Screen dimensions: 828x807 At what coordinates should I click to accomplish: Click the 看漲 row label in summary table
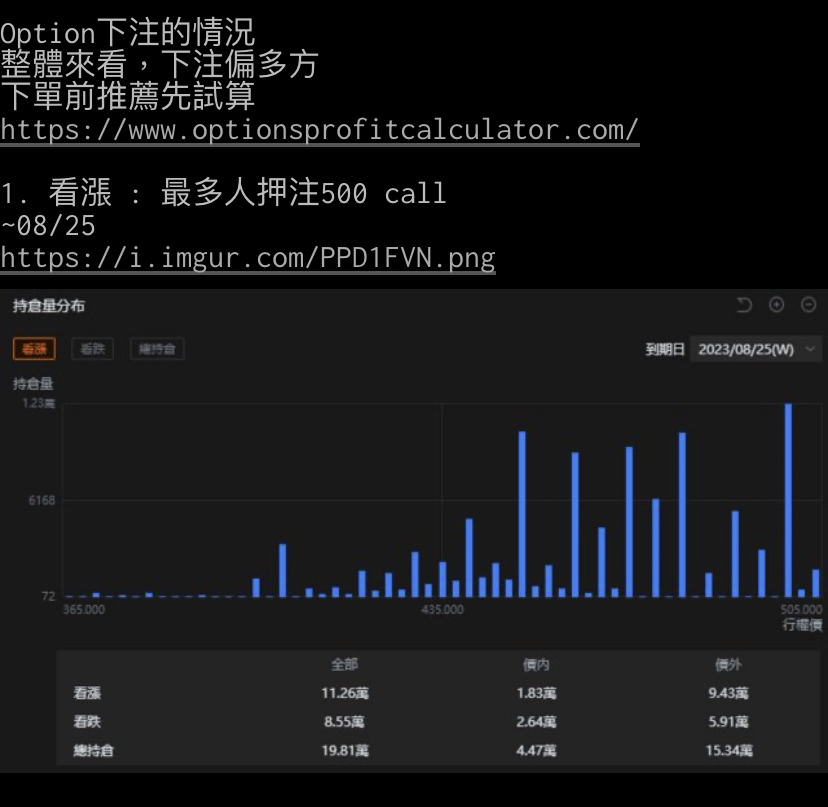(87, 692)
